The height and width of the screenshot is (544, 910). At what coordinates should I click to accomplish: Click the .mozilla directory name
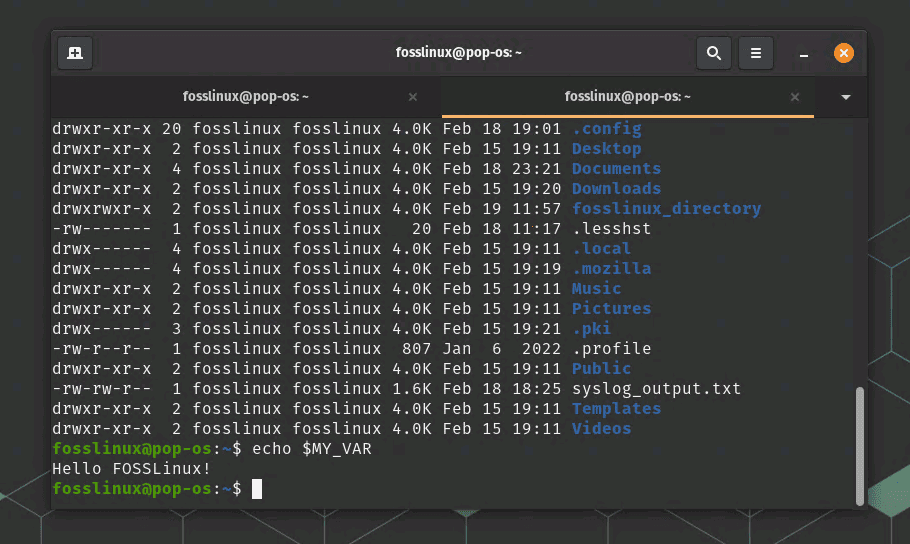(612, 269)
